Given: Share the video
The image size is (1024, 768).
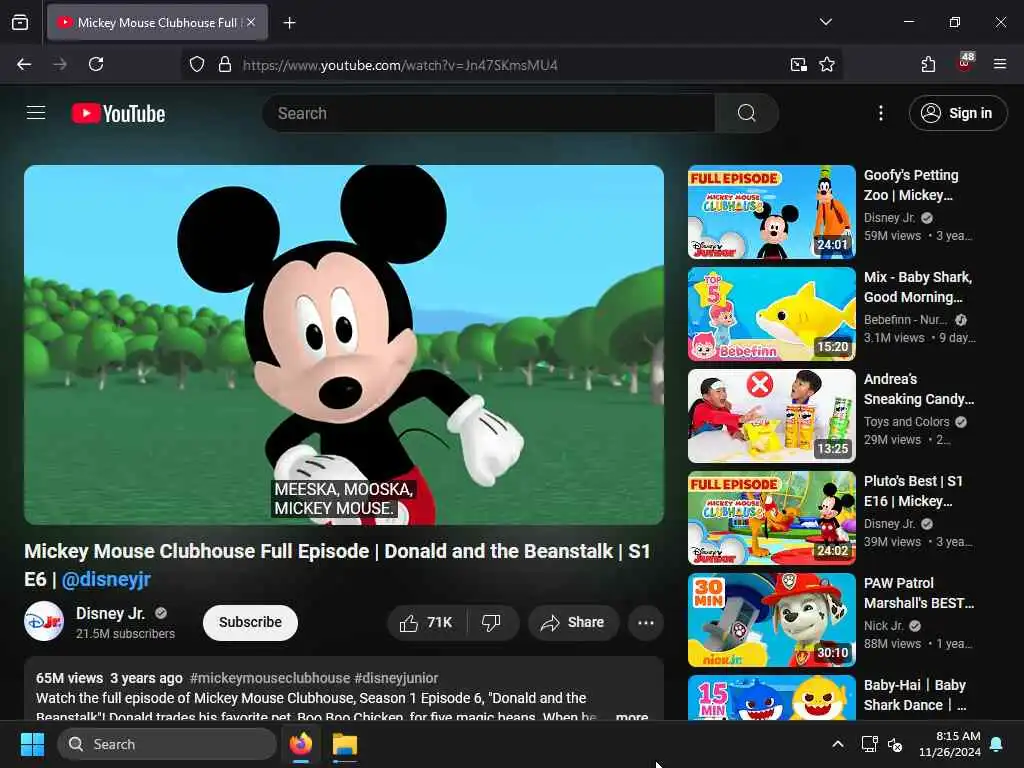Looking at the screenshot, I should click(573, 622).
